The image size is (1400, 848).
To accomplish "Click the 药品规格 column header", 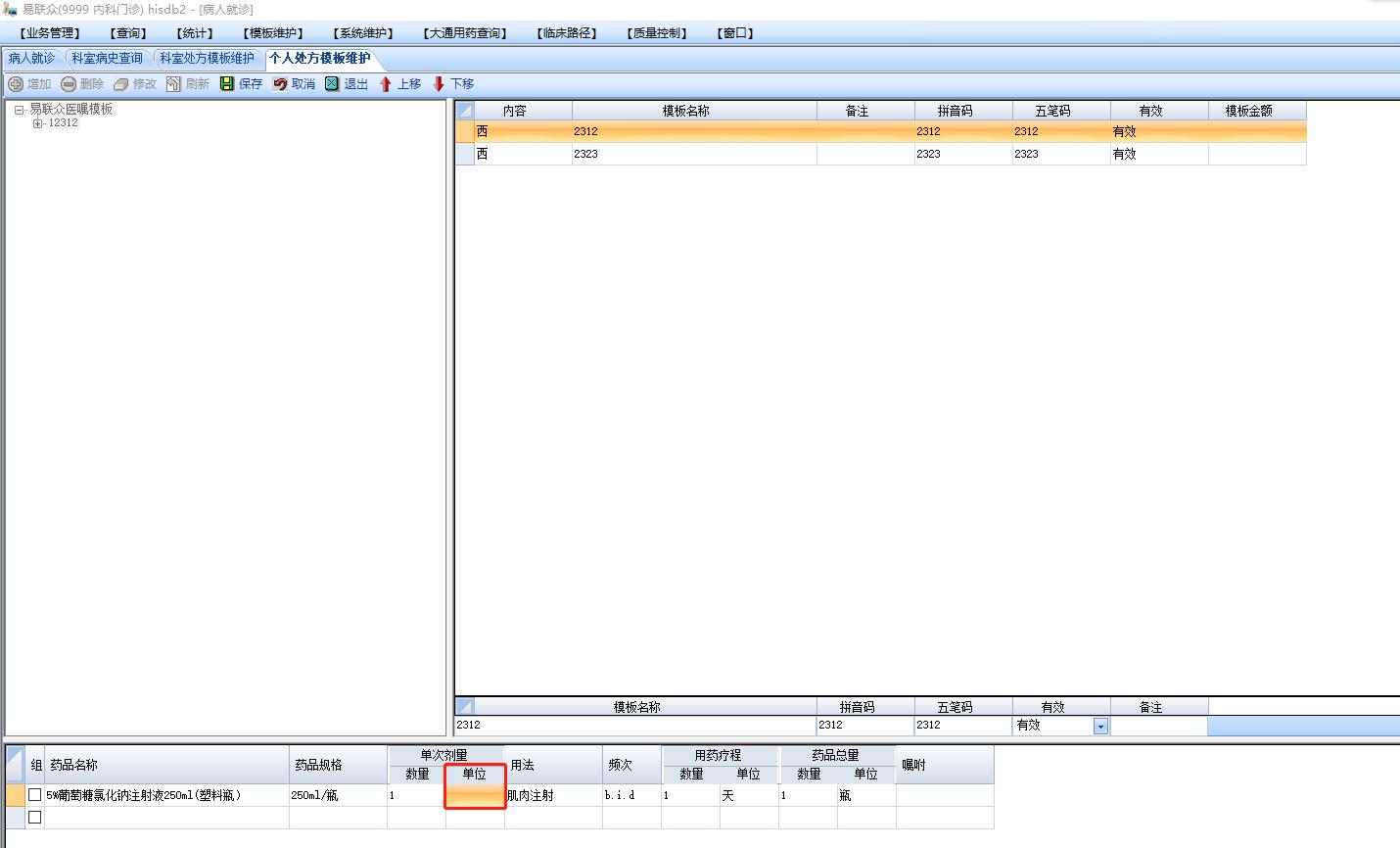I will pos(338,765).
